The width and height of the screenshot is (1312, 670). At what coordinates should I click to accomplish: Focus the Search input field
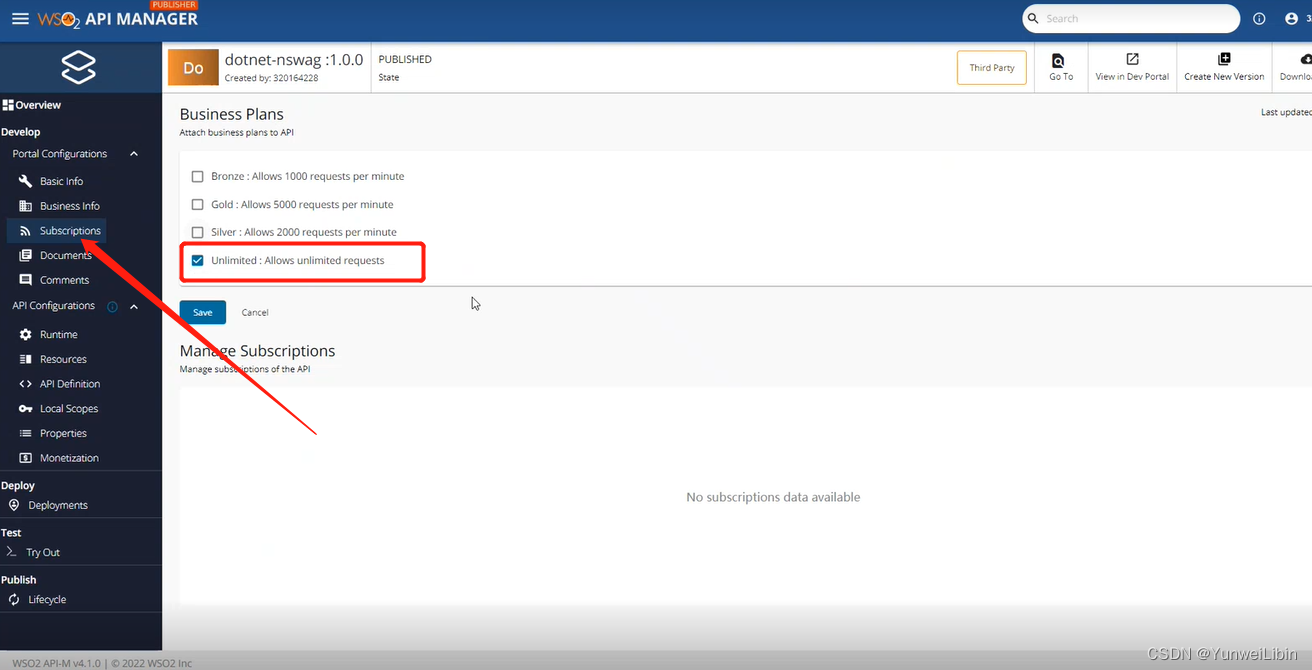tap(1139, 18)
